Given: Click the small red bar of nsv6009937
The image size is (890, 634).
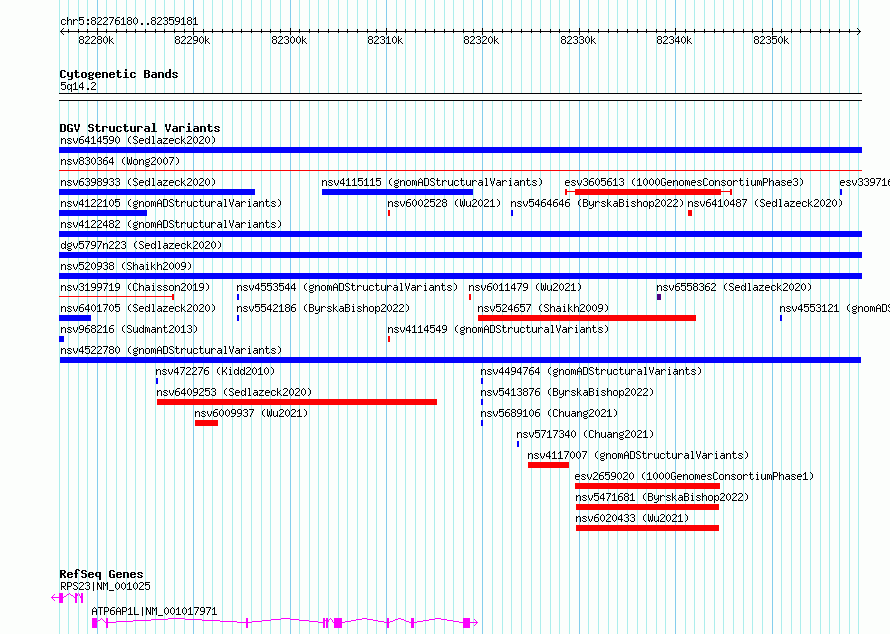Looking at the screenshot, I should [207, 423].
